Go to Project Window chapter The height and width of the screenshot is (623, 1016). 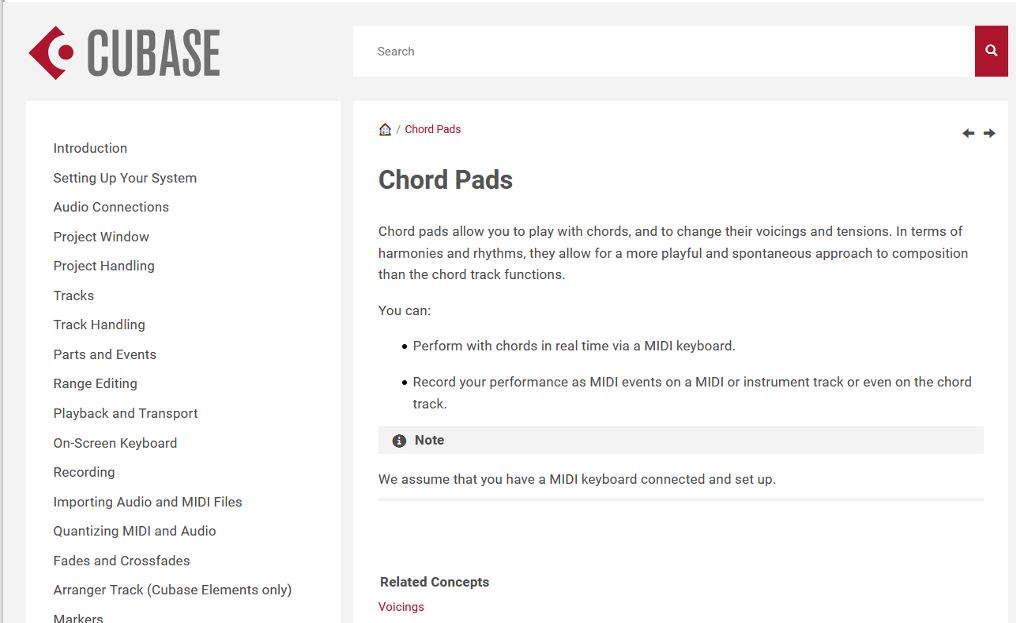coord(101,237)
